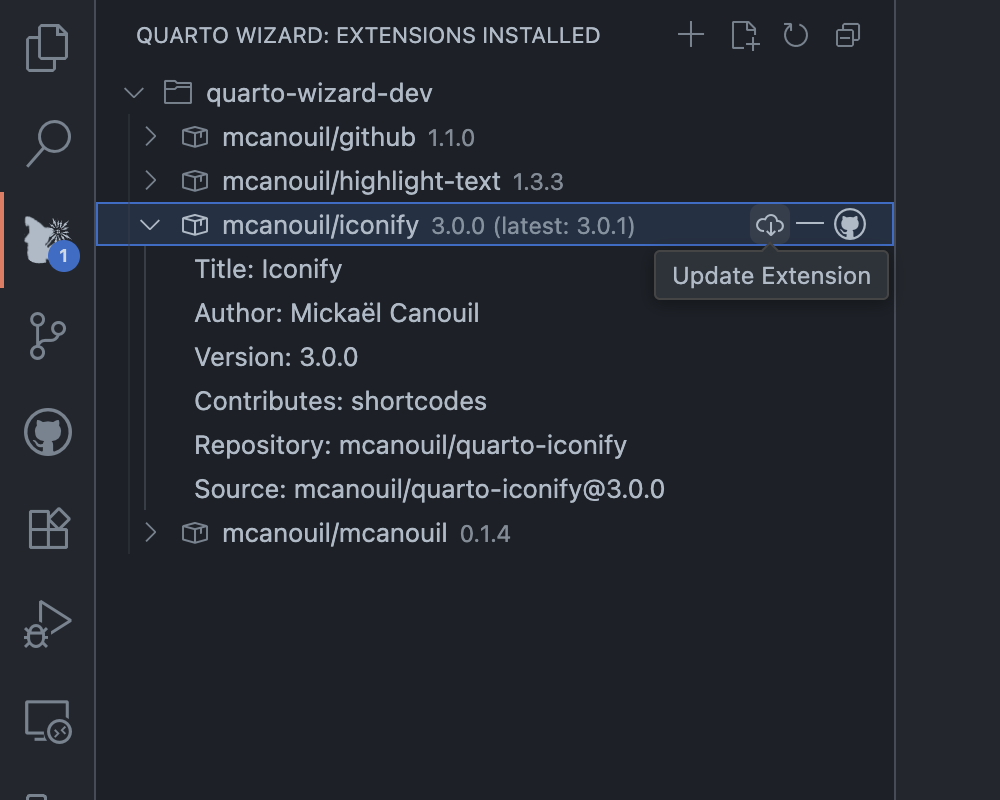Open the iconify repository via the GitHub logo icon
This screenshot has height=800, width=1000.
pyautogui.click(x=850, y=225)
